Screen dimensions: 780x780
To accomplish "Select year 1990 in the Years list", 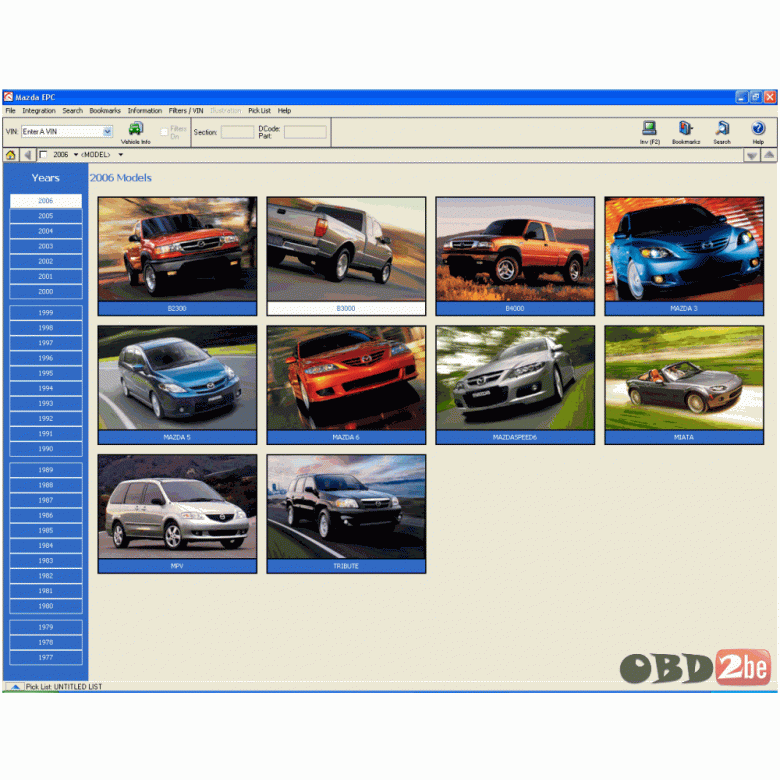I will click(x=46, y=449).
